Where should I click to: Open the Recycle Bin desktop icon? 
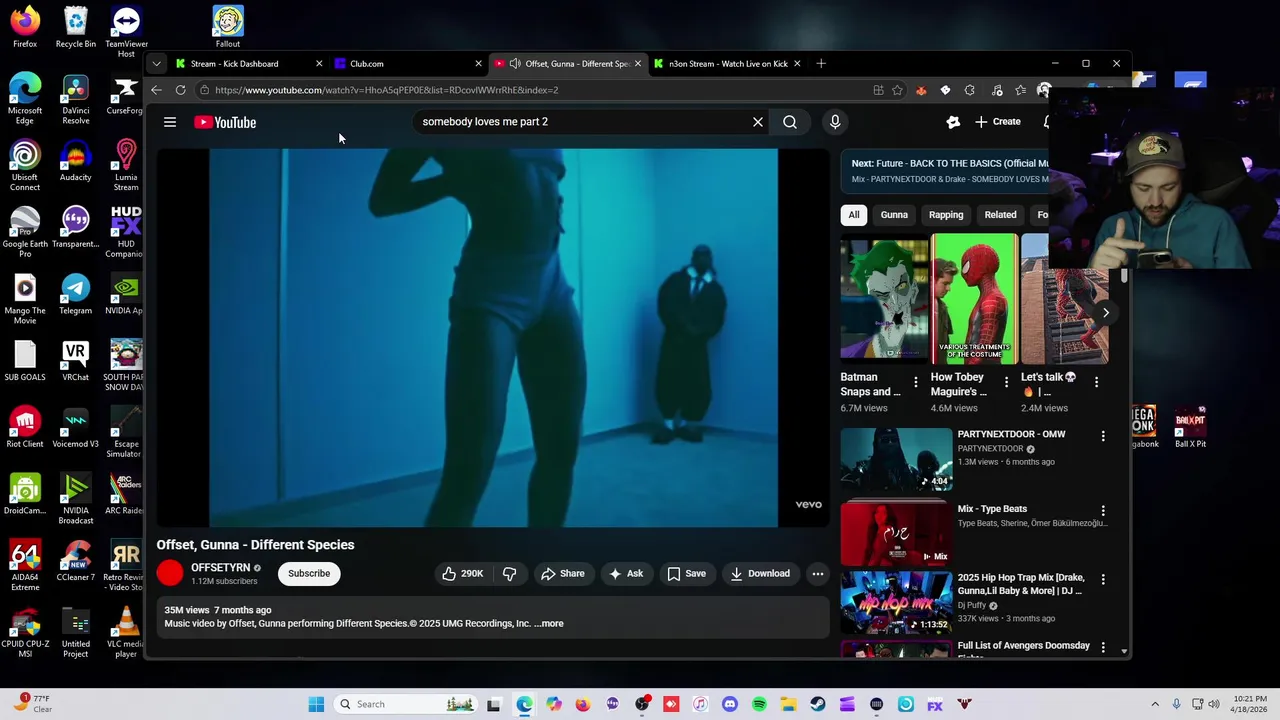pyautogui.click(x=76, y=27)
